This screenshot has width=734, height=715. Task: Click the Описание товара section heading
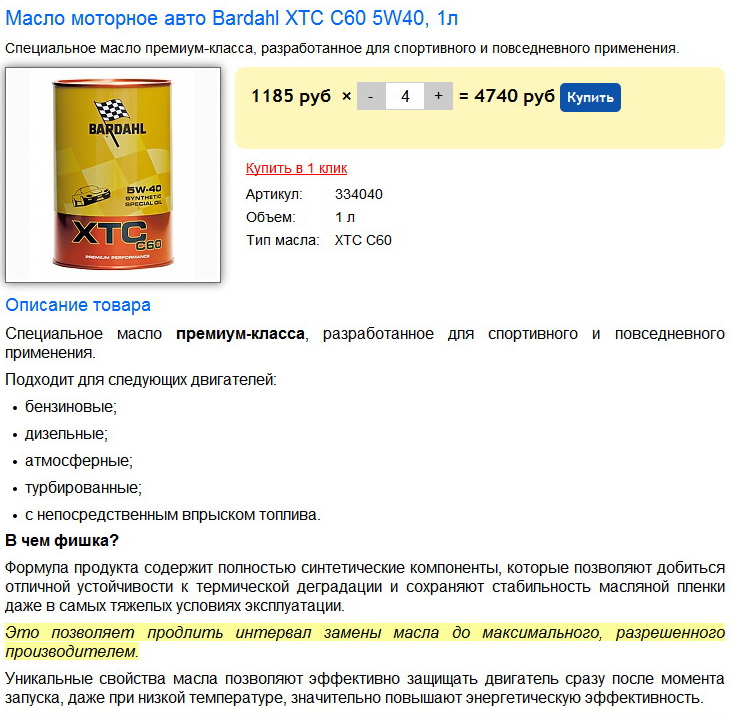click(x=78, y=305)
